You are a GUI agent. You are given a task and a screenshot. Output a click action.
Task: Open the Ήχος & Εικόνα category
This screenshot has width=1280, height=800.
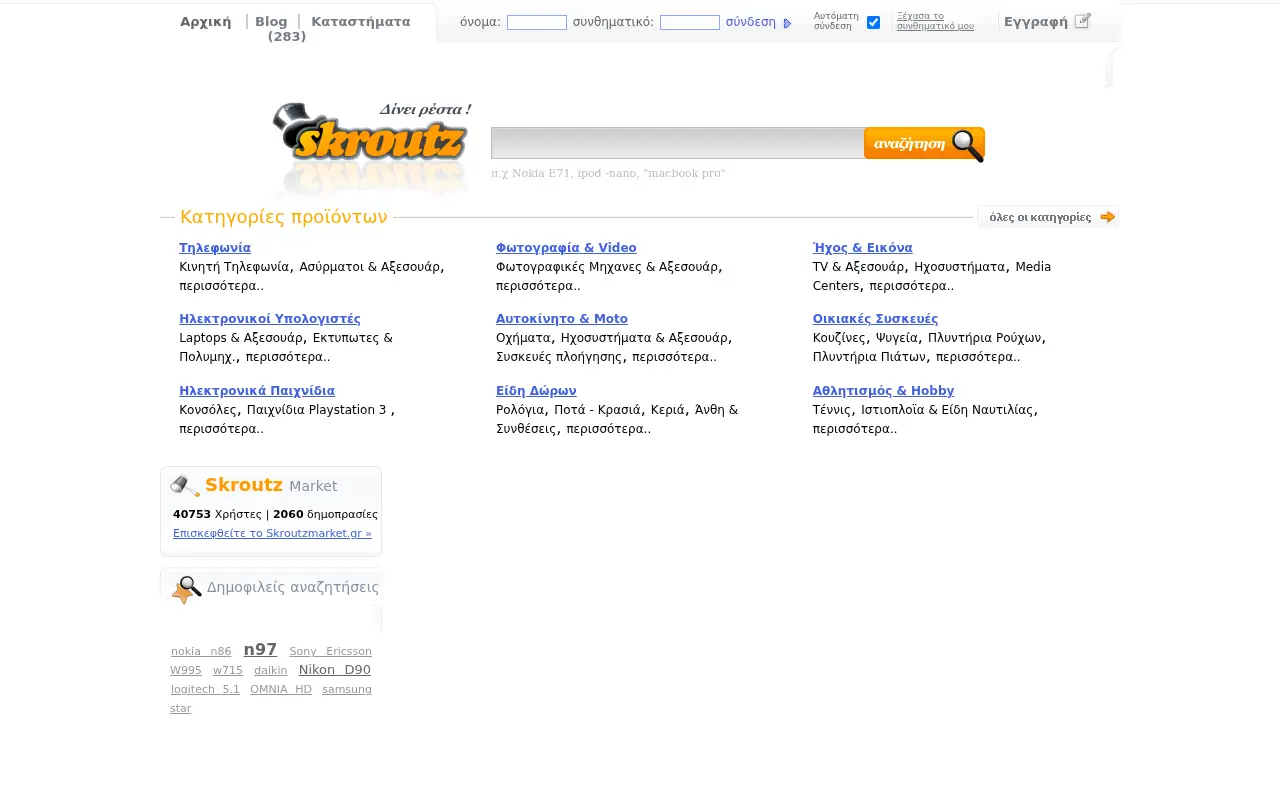863,248
